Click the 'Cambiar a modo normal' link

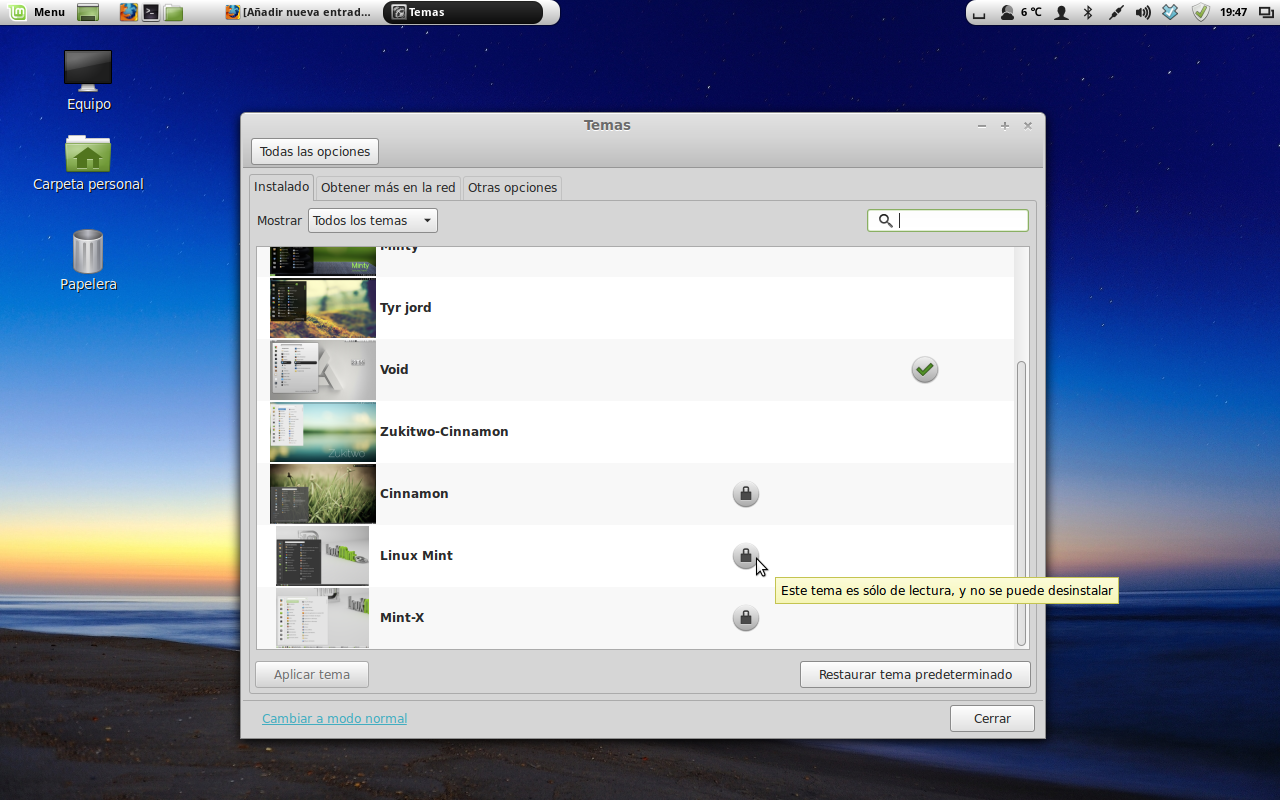tap(334, 718)
